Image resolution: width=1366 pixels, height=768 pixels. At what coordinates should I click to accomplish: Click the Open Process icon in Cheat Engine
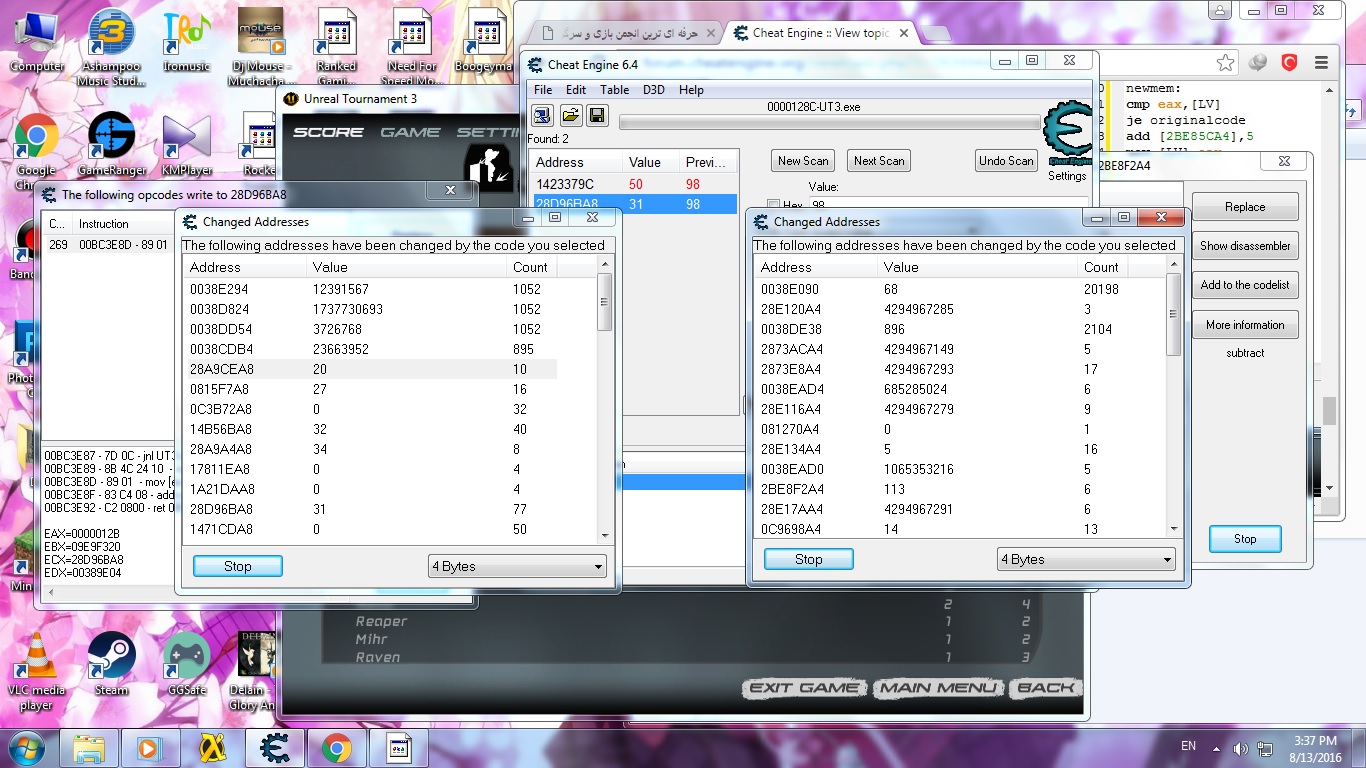542,115
